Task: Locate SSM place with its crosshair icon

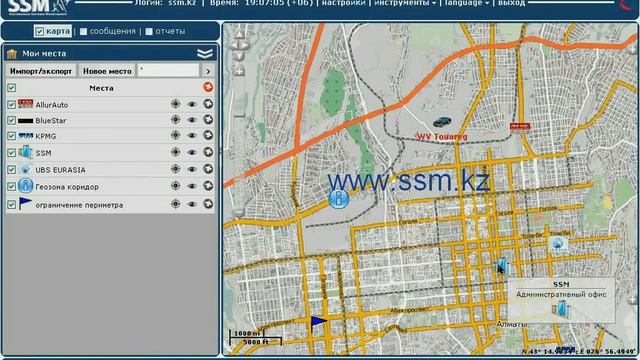Action: click(176, 152)
